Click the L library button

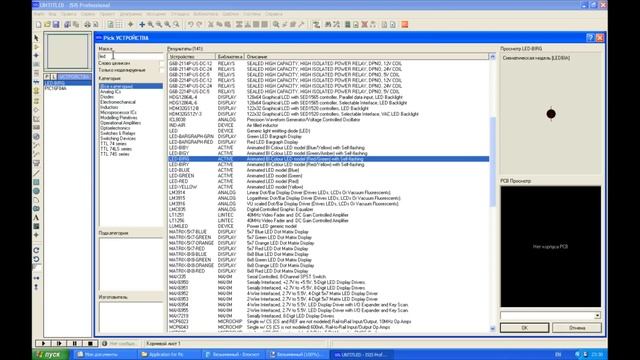point(53,77)
